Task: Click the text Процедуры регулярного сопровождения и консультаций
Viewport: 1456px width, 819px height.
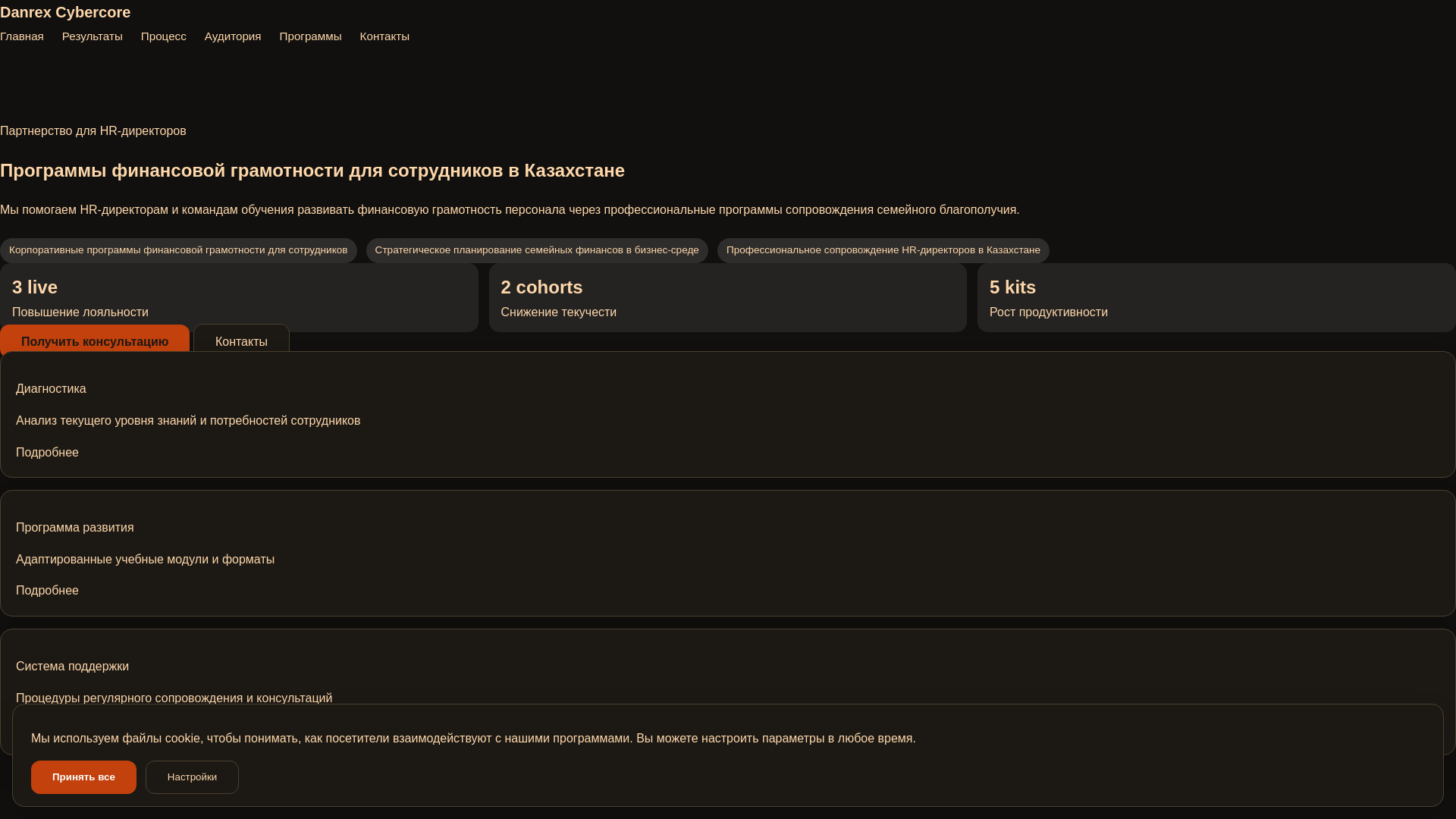Action: 174,698
